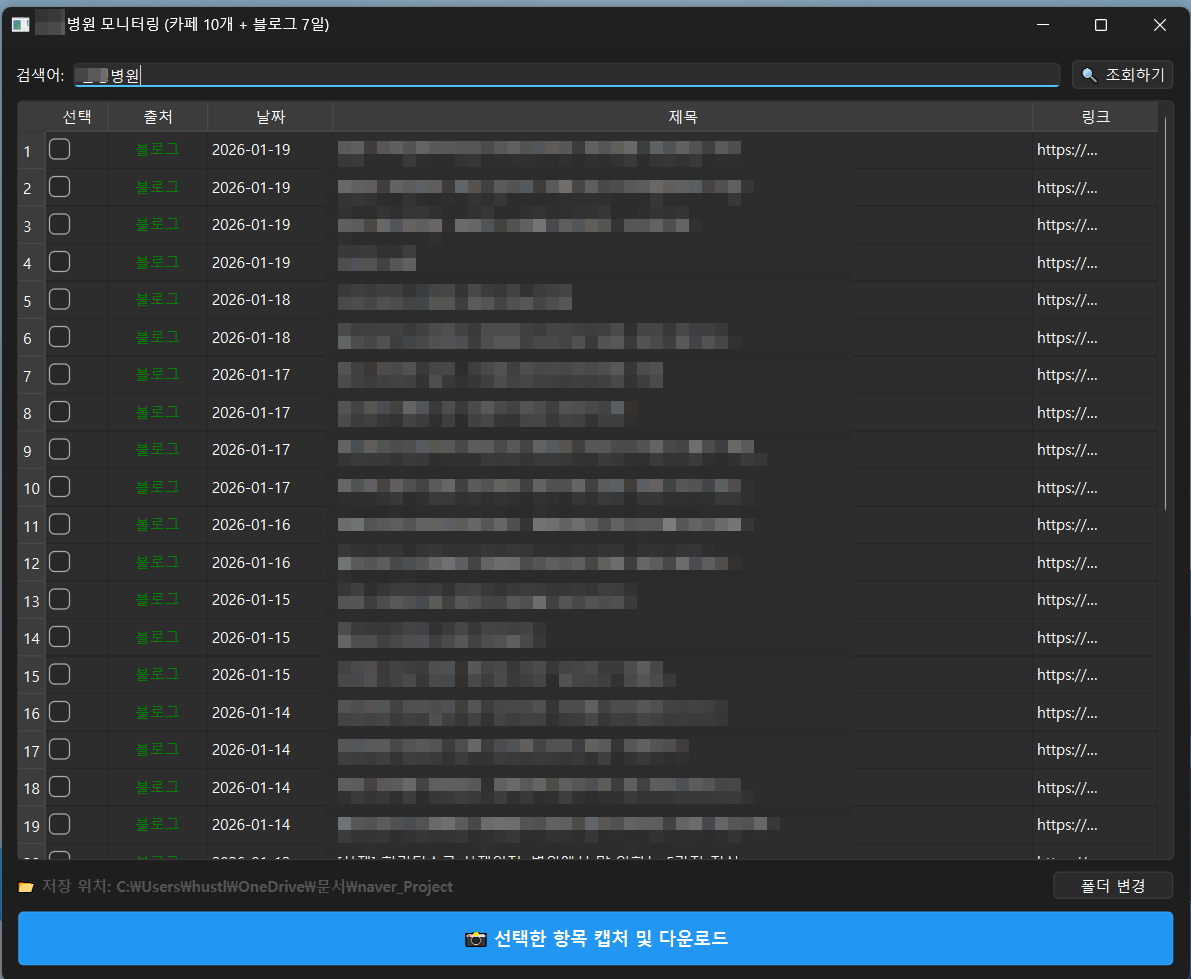This screenshot has height=979, width=1191.
Task: Open the https link in row 14
Action: (x=1066, y=637)
